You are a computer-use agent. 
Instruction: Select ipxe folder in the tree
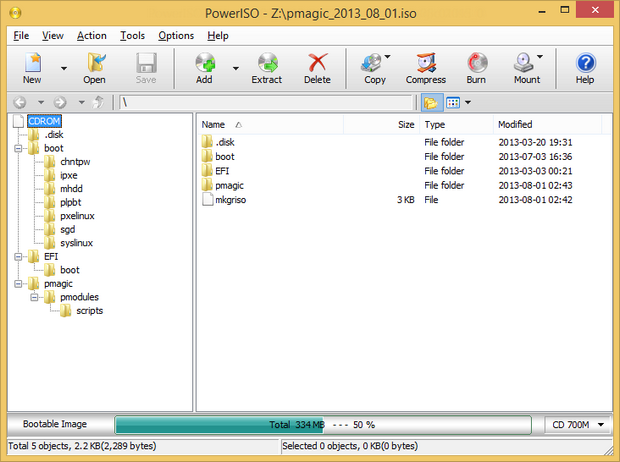pos(69,175)
